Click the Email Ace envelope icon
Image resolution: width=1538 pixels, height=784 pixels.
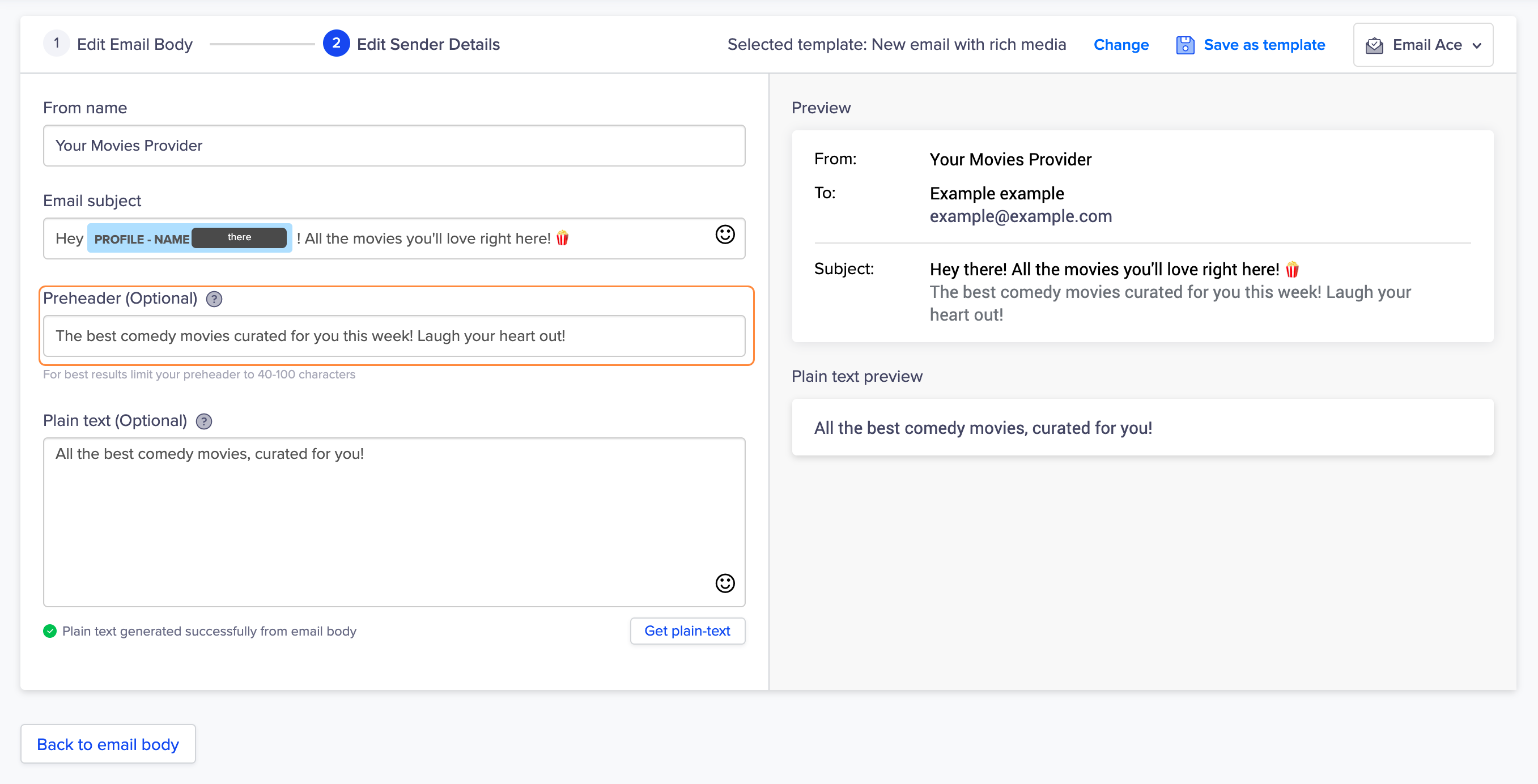[1374, 45]
